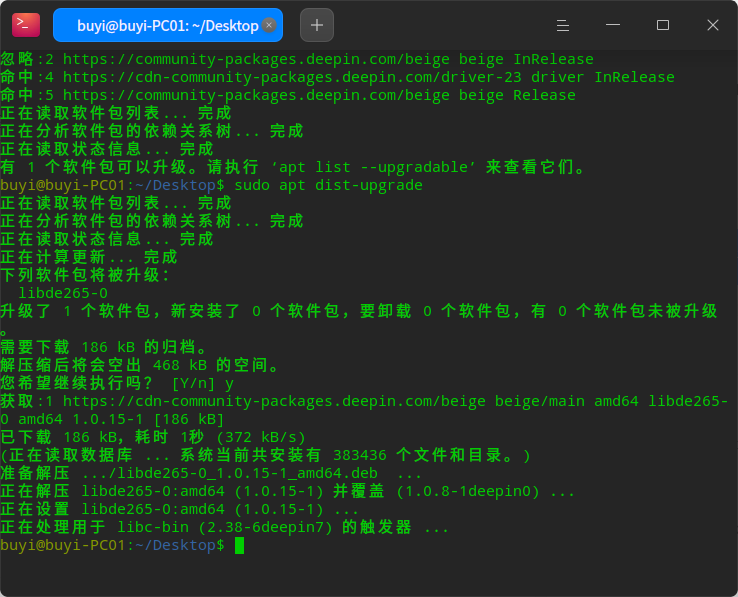Click the line '下列软件包将被升级:'

point(85,275)
